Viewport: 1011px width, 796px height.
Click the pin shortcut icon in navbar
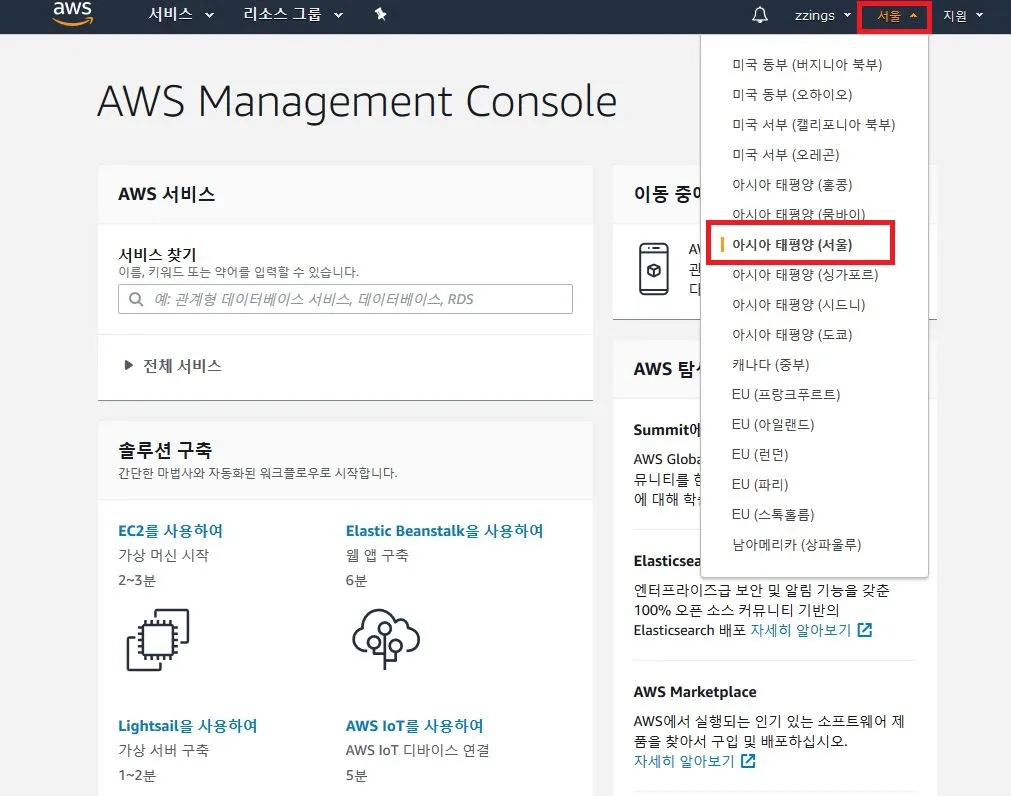(x=380, y=15)
